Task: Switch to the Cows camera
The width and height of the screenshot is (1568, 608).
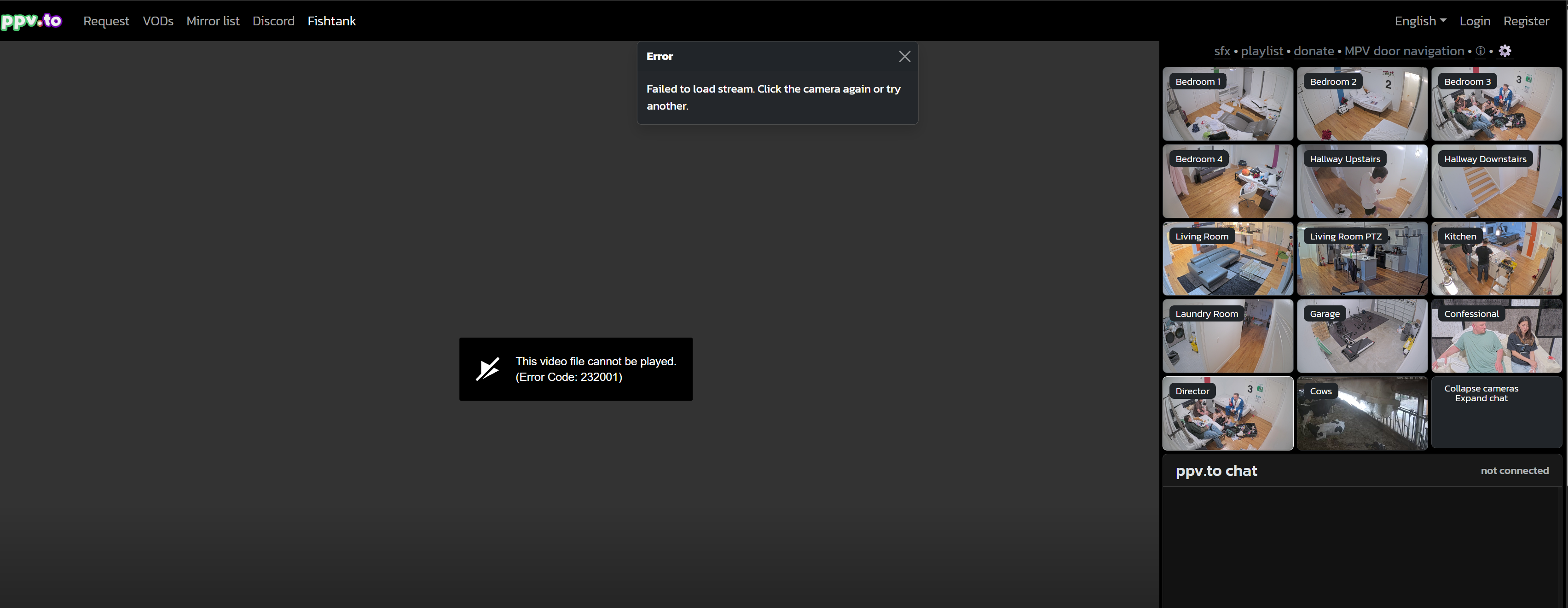Action: point(1362,414)
